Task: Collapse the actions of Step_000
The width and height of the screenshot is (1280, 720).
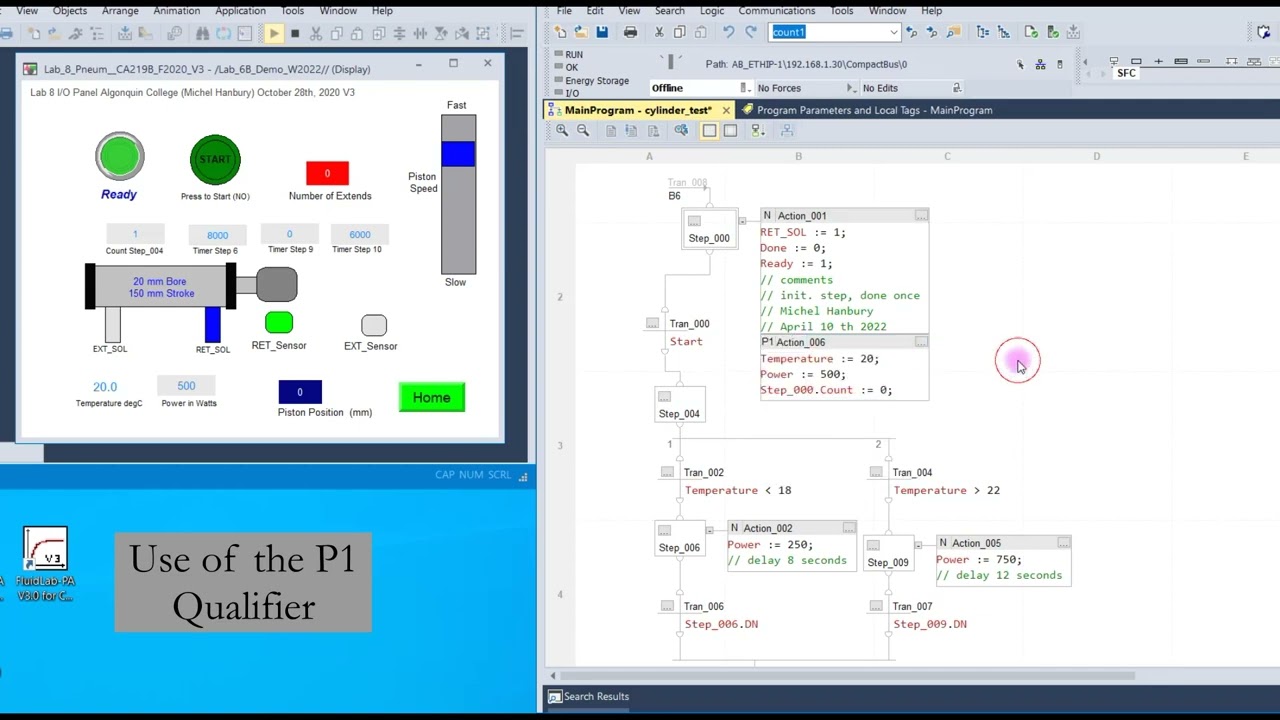Action: pyautogui.click(x=742, y=221)
